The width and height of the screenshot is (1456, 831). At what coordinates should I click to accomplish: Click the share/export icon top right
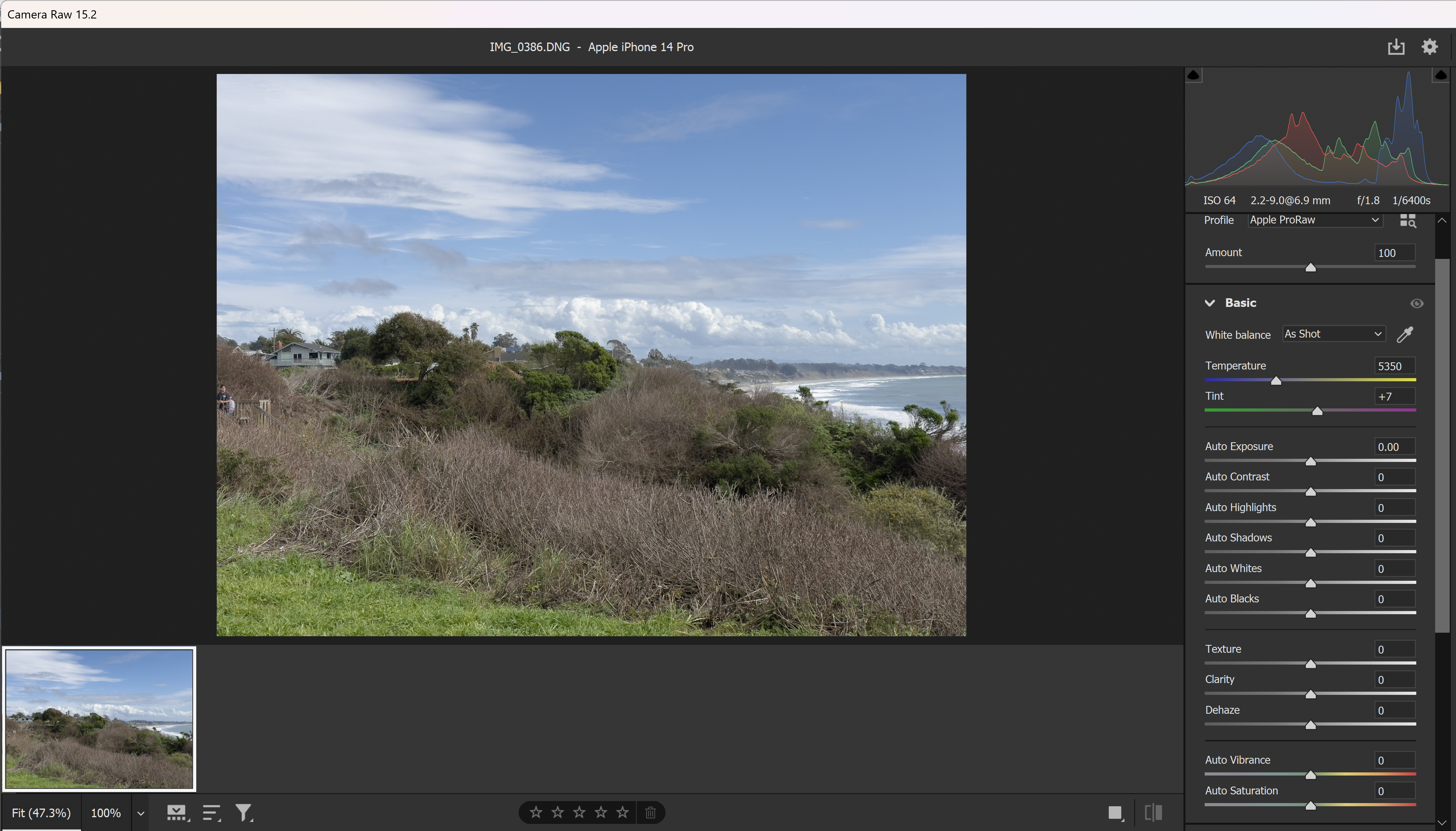tap(1396, 46)
